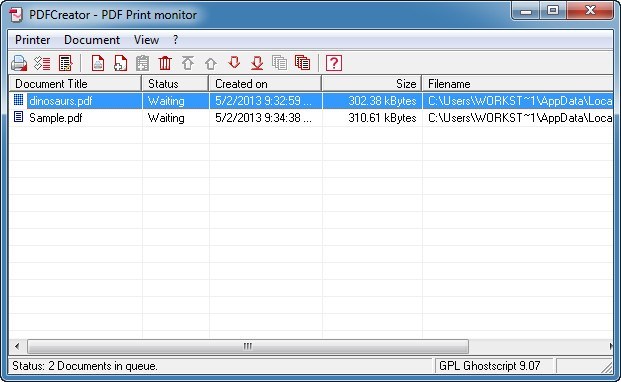Click the PDFCreator title bar app icon
The height and width of the screenshot is (382, 621).
pos(16,15)
